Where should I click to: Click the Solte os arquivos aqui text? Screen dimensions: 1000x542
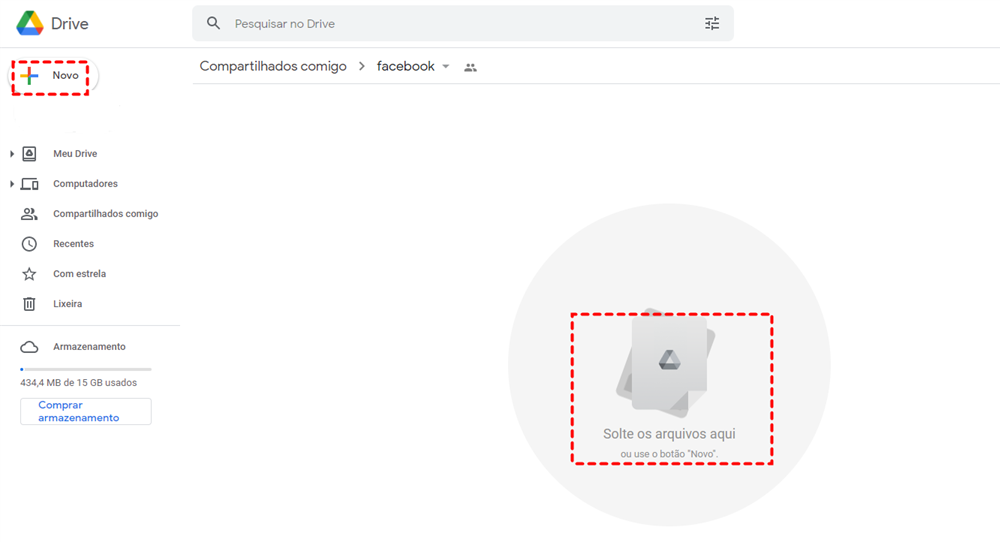[x=669, y=434]
